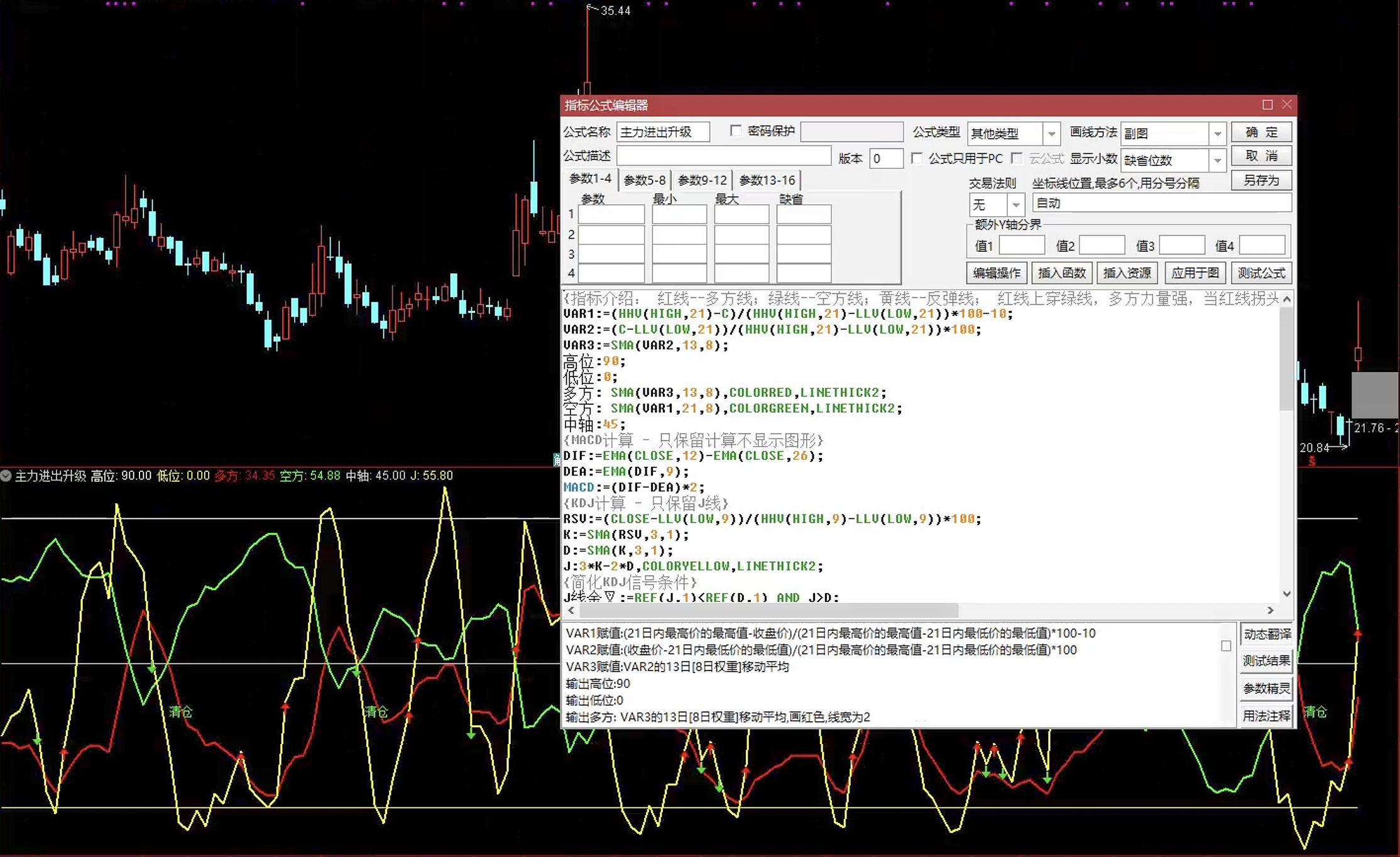Screen dimensions: 1400x857
Task: Click the password input field
Action: point(852,132)
